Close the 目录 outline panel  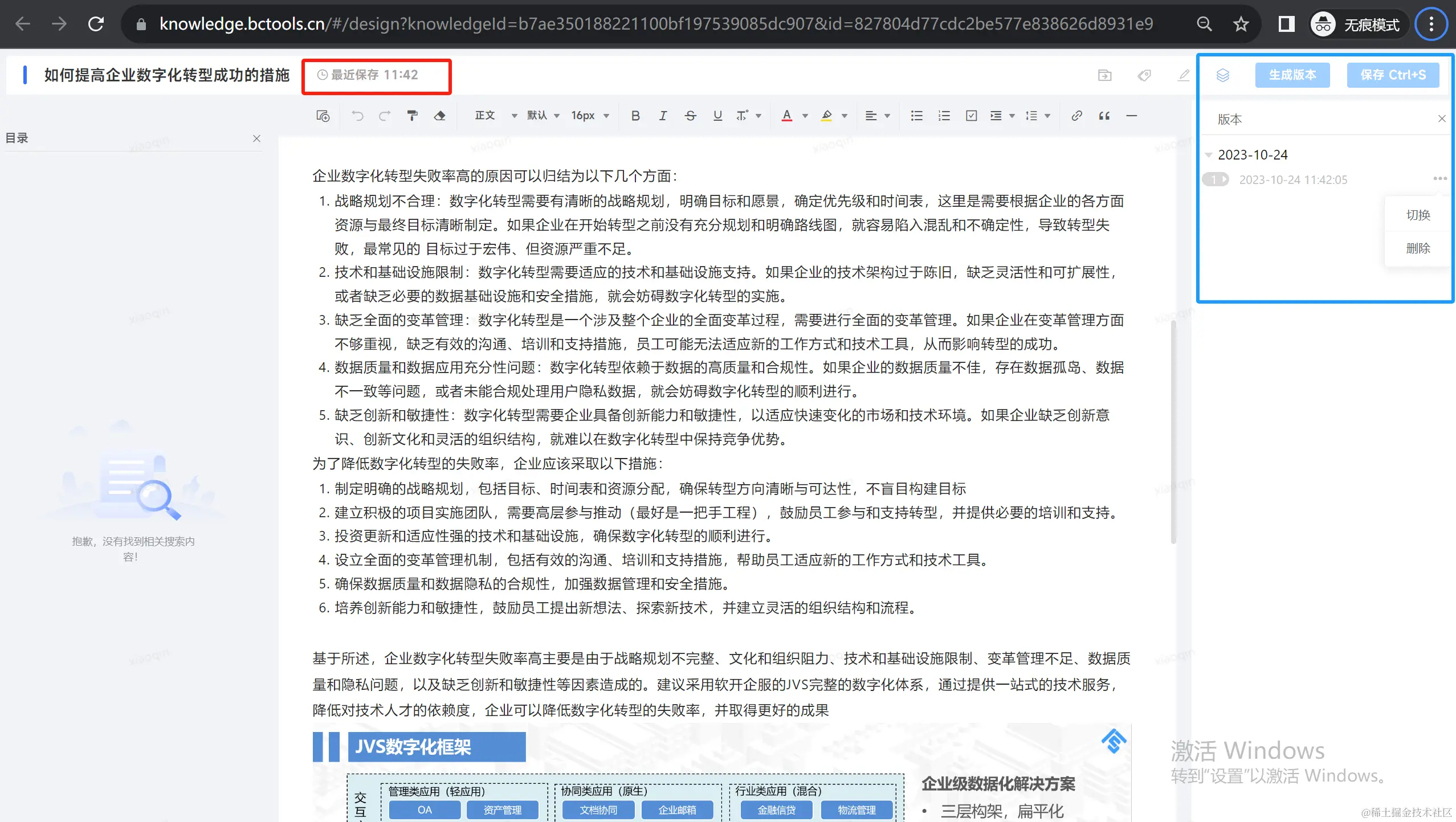[x=256, y=138]
